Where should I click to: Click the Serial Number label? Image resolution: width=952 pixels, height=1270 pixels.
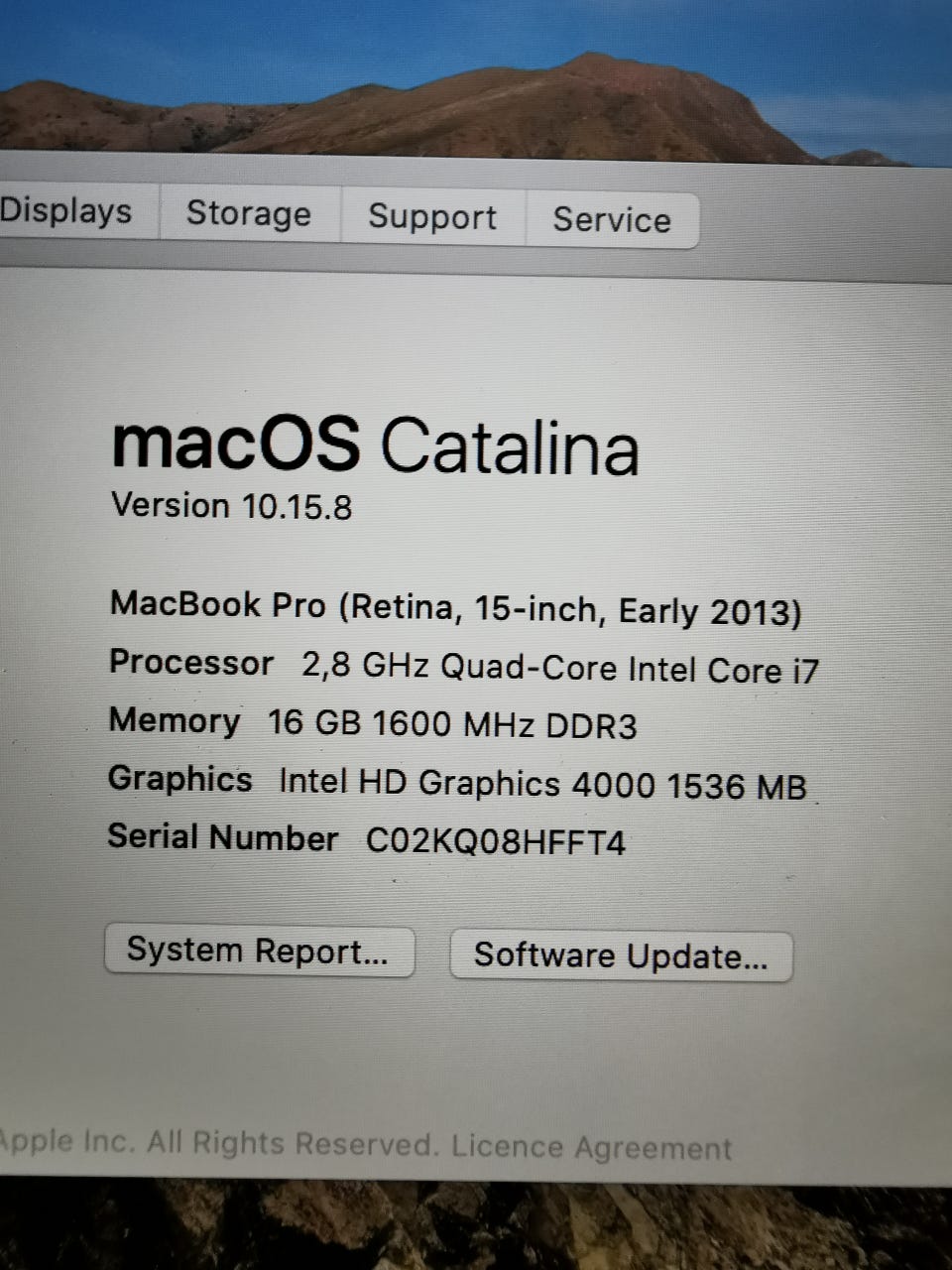click(x=222, y=838)
